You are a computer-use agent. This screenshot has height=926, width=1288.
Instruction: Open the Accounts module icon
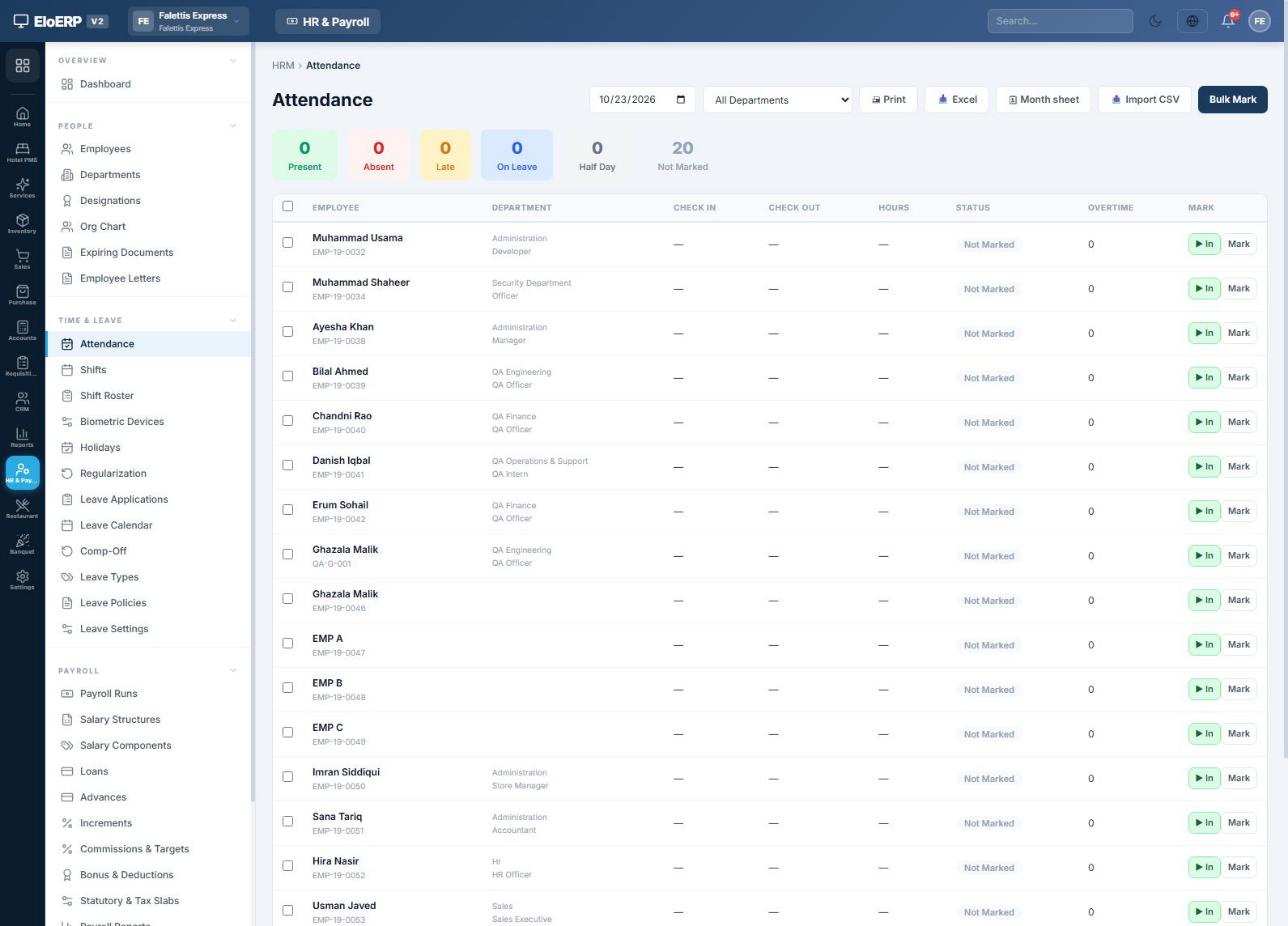(22, 331)
